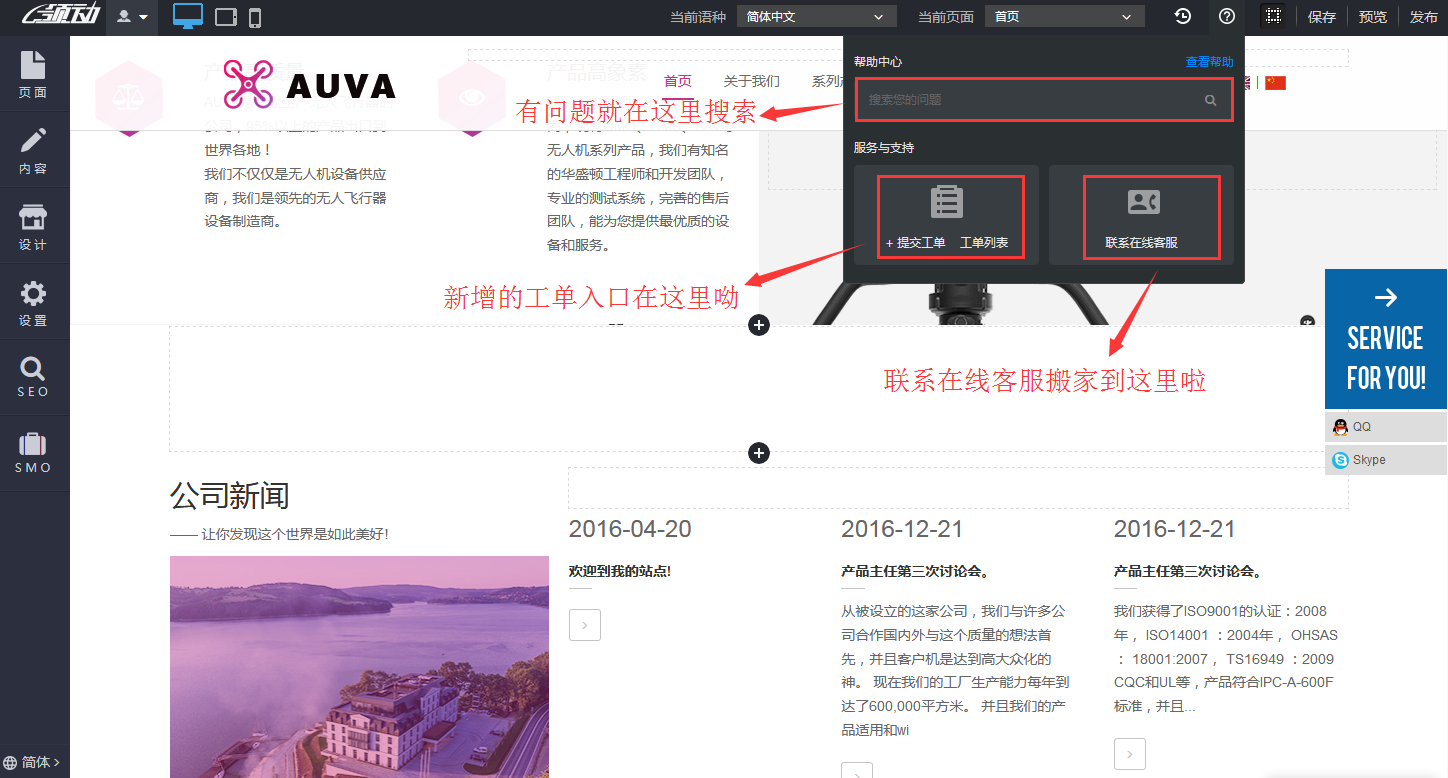
Task: Open the 页面 panel in the sidebar
Action: click(33, 76)
